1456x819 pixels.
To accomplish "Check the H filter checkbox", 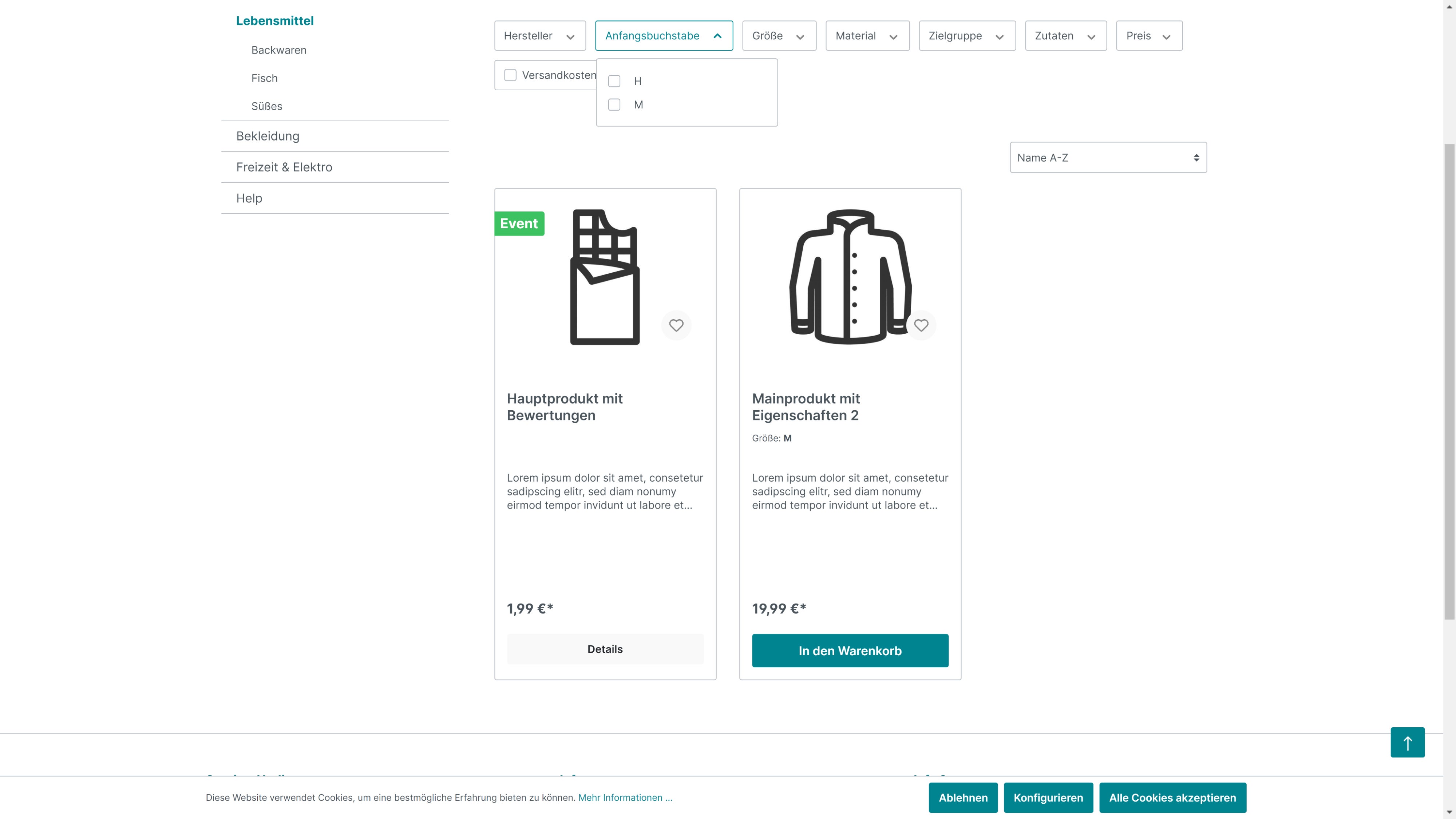I will [x=614, y=81].
